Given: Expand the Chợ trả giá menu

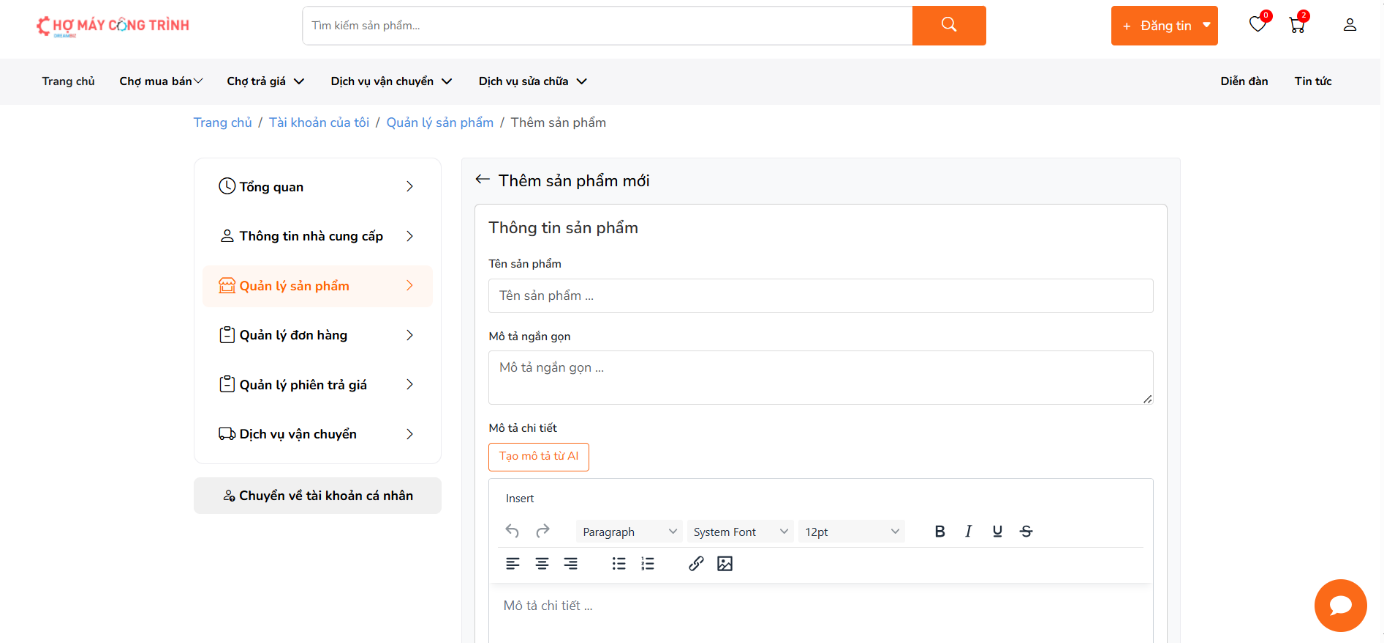Looking at the screenshot, I should [265, 81].
